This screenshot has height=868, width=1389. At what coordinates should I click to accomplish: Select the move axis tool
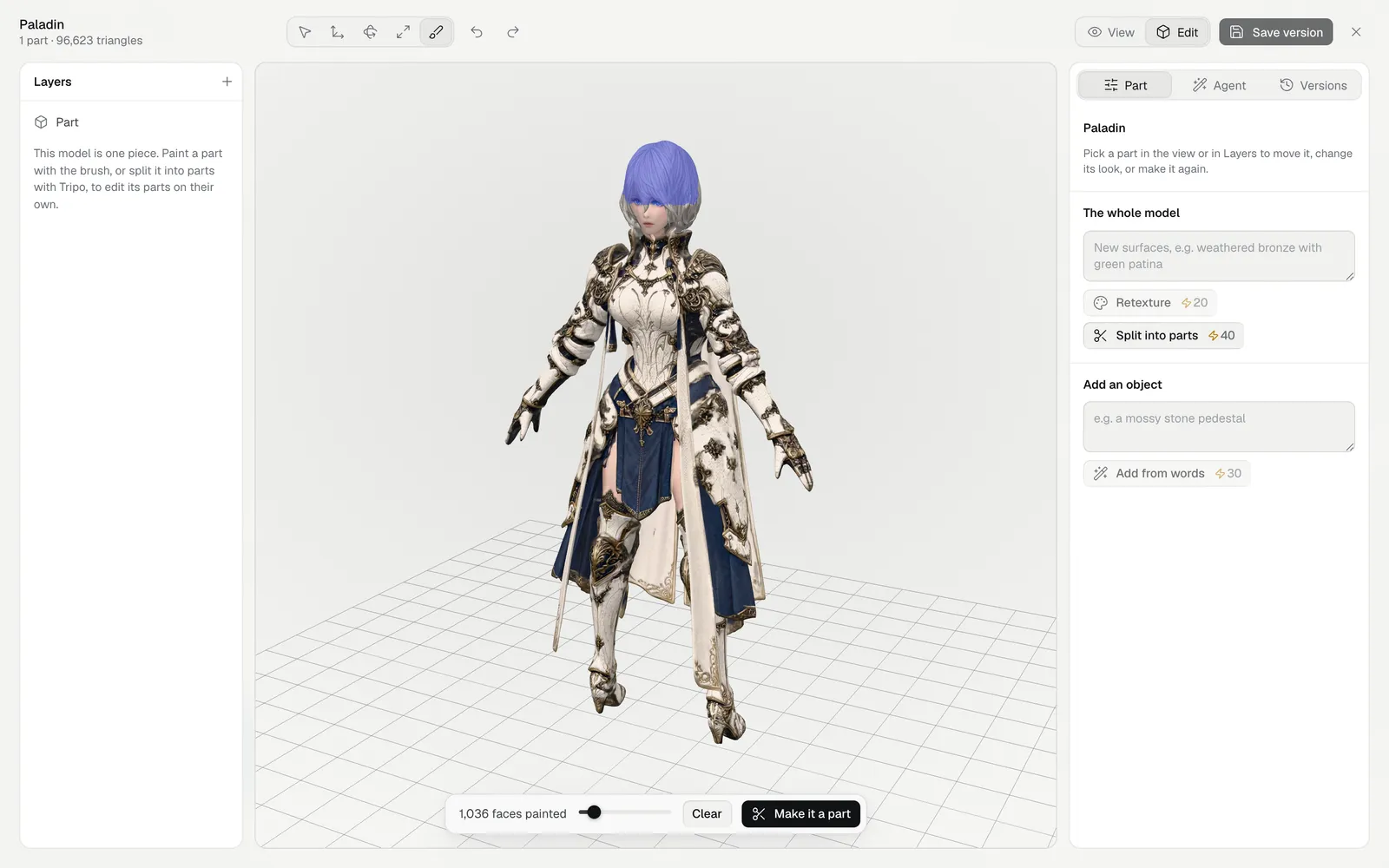tap(338, 32)
